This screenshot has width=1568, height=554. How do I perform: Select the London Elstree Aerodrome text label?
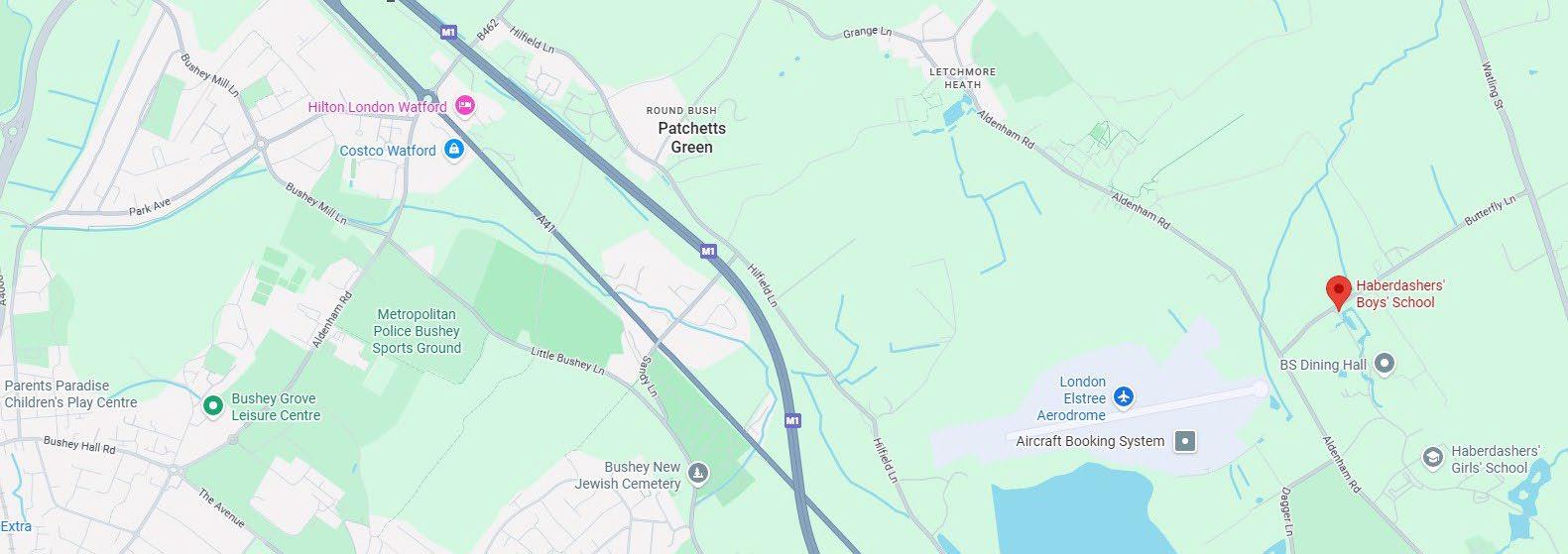point(1071,398)
